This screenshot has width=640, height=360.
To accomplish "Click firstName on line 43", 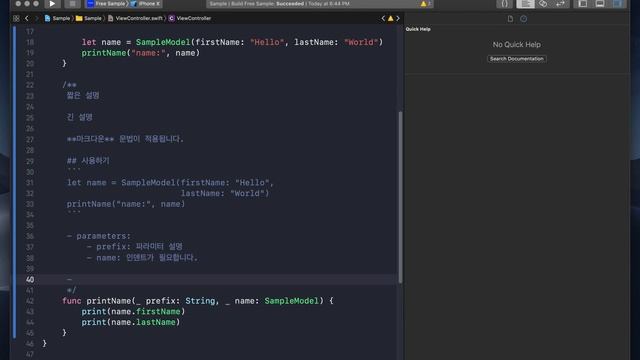I will click(158, 311).
